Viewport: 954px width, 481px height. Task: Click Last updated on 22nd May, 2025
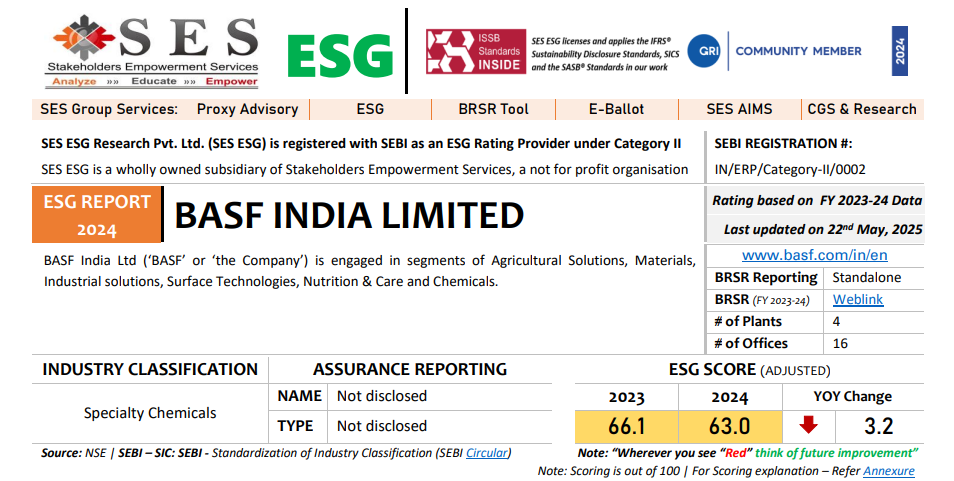pyautogui.click(x=823, y=229)
